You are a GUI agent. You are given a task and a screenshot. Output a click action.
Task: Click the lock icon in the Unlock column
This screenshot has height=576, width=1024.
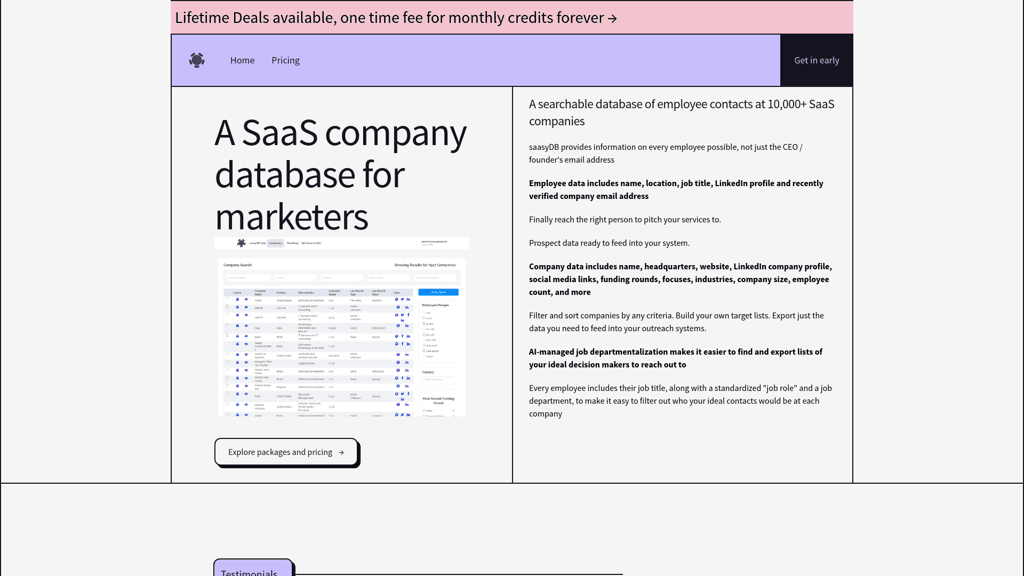(x=237, y=298)
